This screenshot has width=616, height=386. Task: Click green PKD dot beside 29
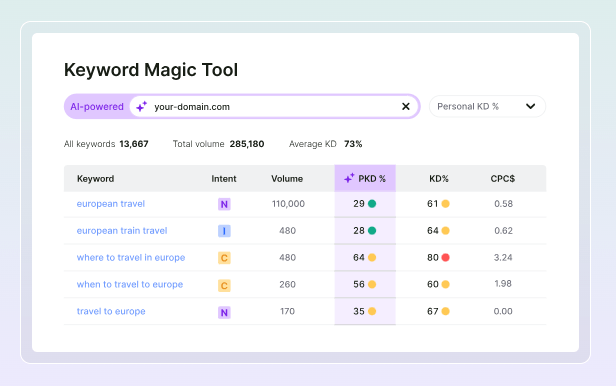pos(372,204)
